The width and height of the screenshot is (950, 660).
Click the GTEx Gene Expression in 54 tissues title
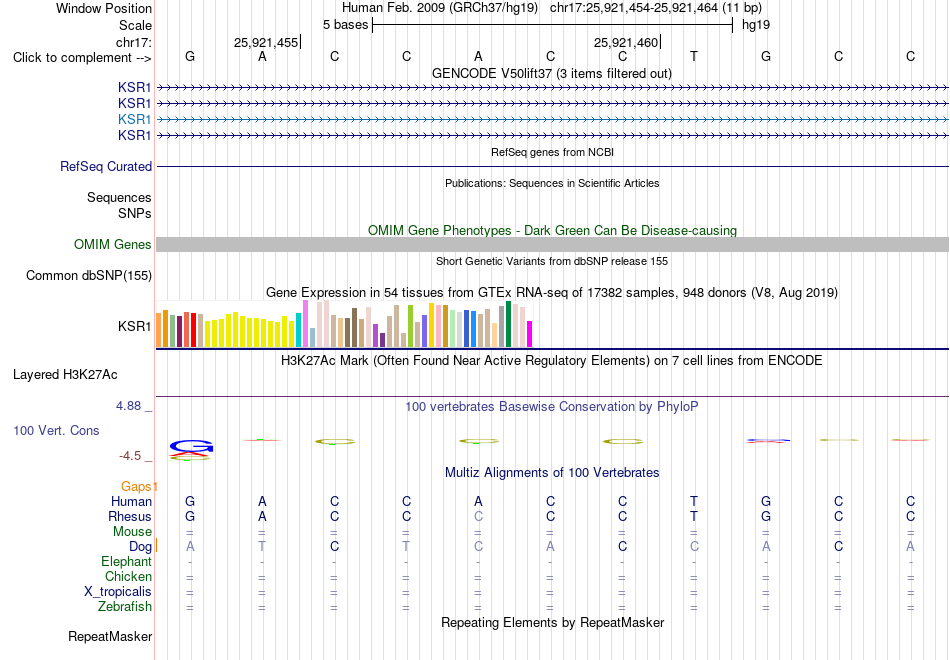coord(552,293)
